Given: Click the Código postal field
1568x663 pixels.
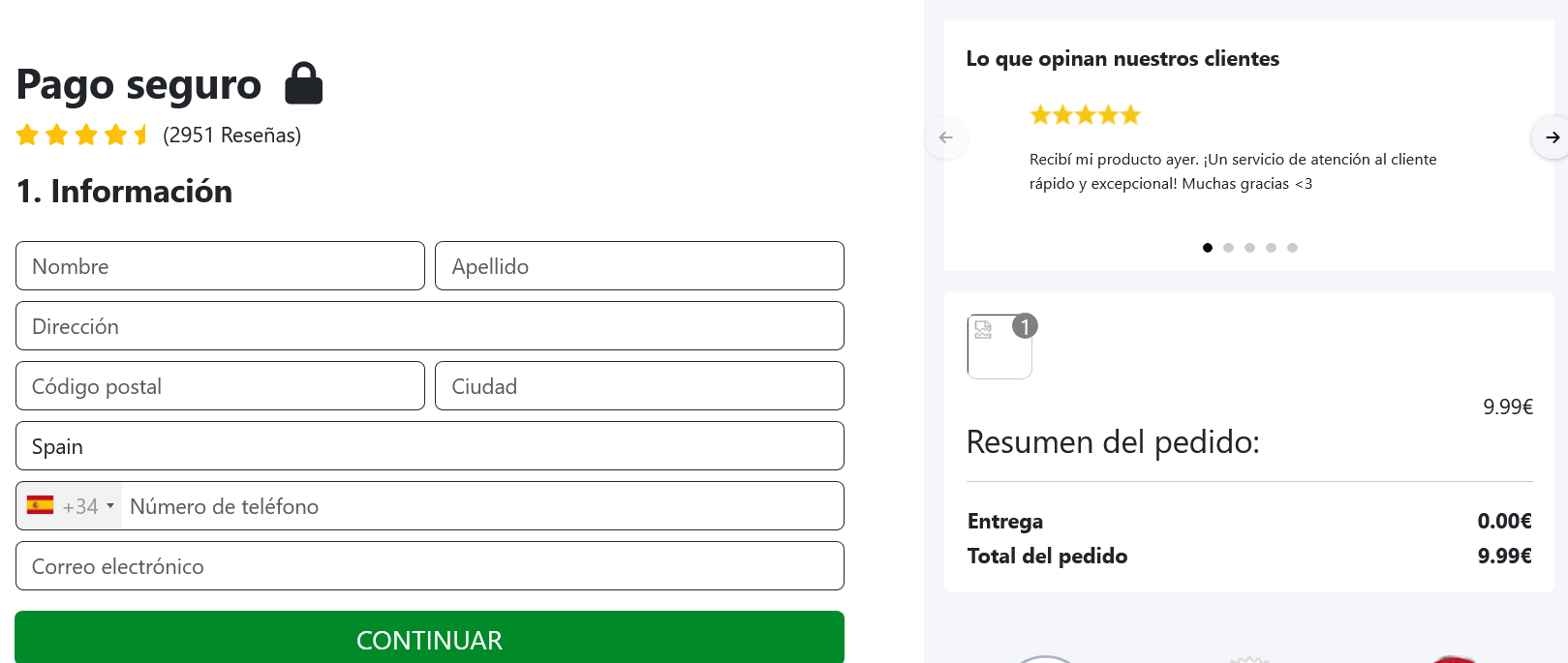Looking at the screenshot, I should pos(220,386).
